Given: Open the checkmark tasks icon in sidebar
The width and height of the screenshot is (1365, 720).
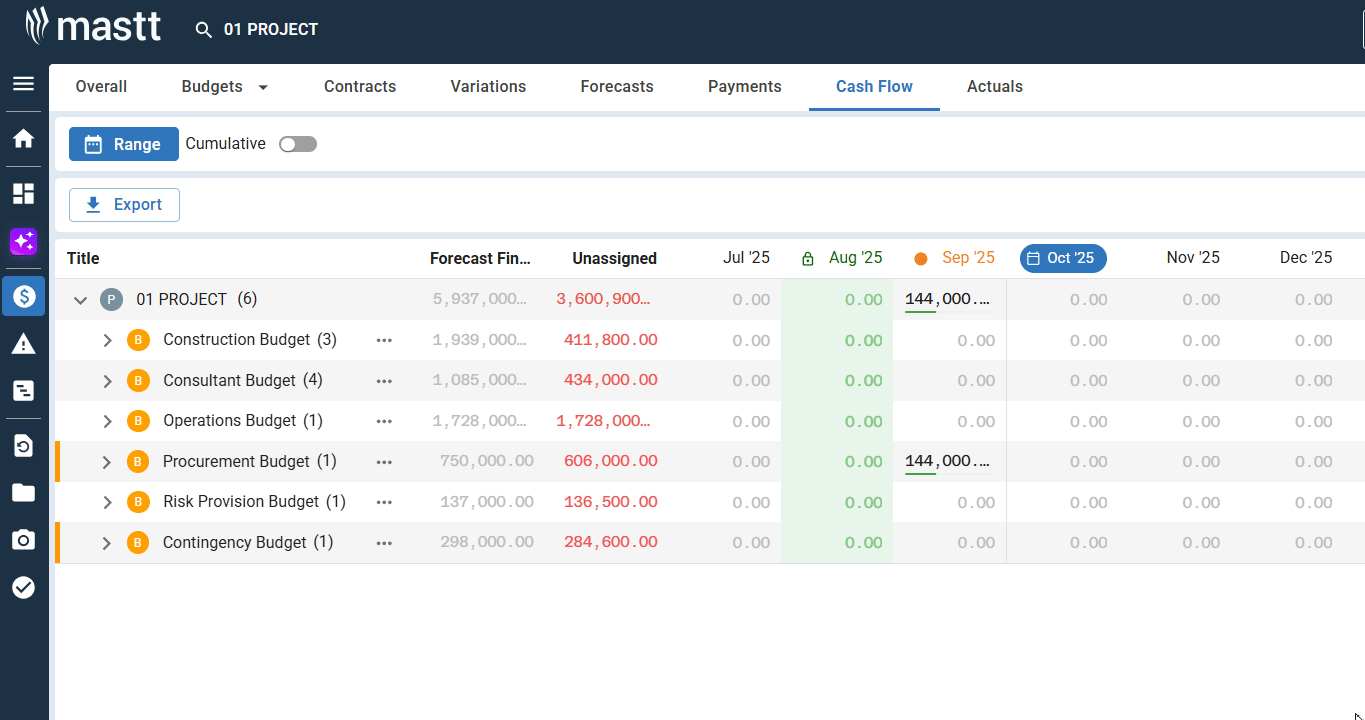Looking at the screenshot, I should tap(23, 587).
